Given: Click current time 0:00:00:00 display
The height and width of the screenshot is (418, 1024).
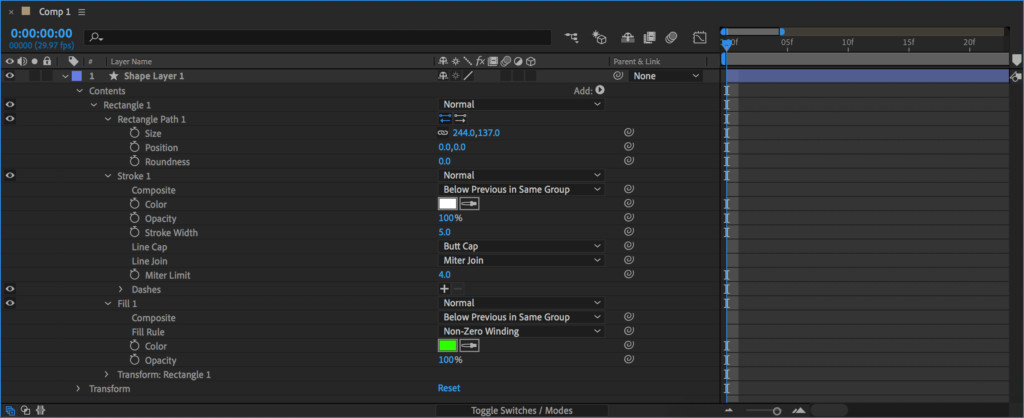Looking at the screenshot, I should tap(41, 33).
